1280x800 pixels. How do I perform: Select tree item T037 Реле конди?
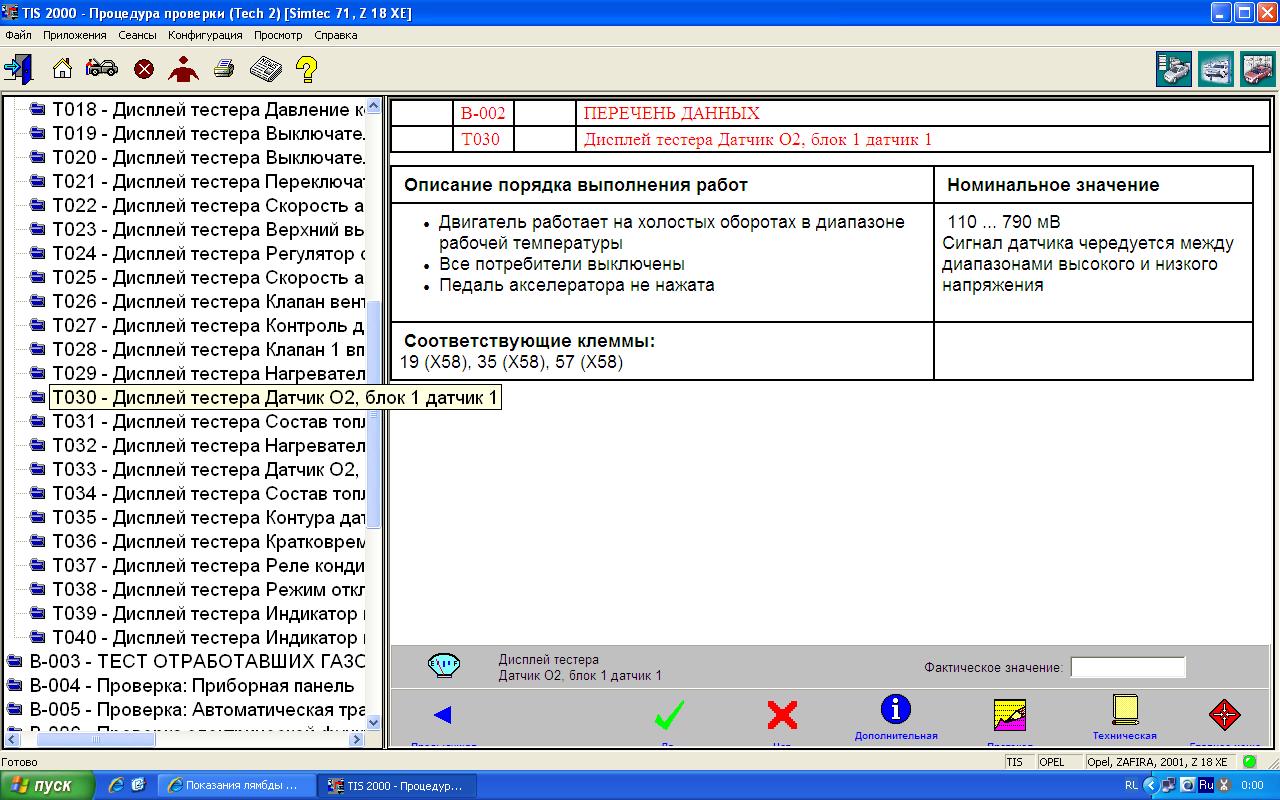click(209, 566)
